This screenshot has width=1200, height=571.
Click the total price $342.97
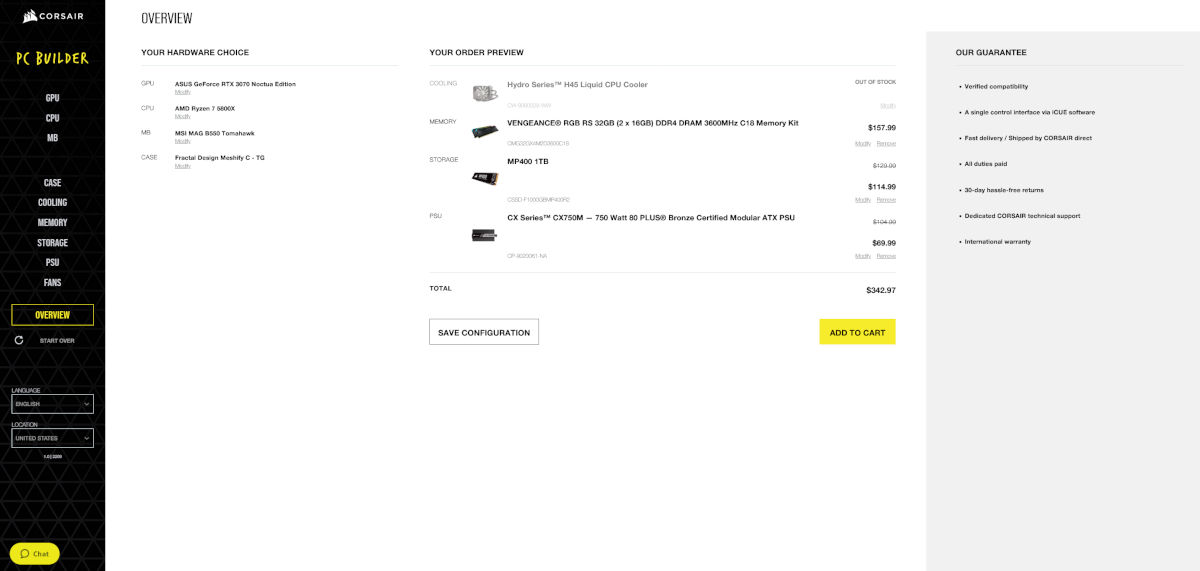[881, 290]
